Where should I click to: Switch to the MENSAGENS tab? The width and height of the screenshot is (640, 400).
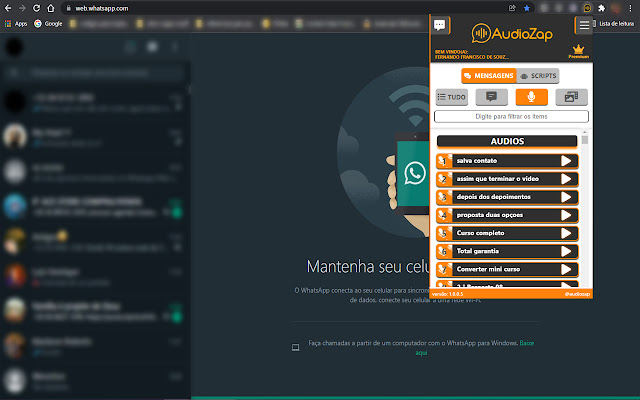pyautogui.click(x=489, y=76)
